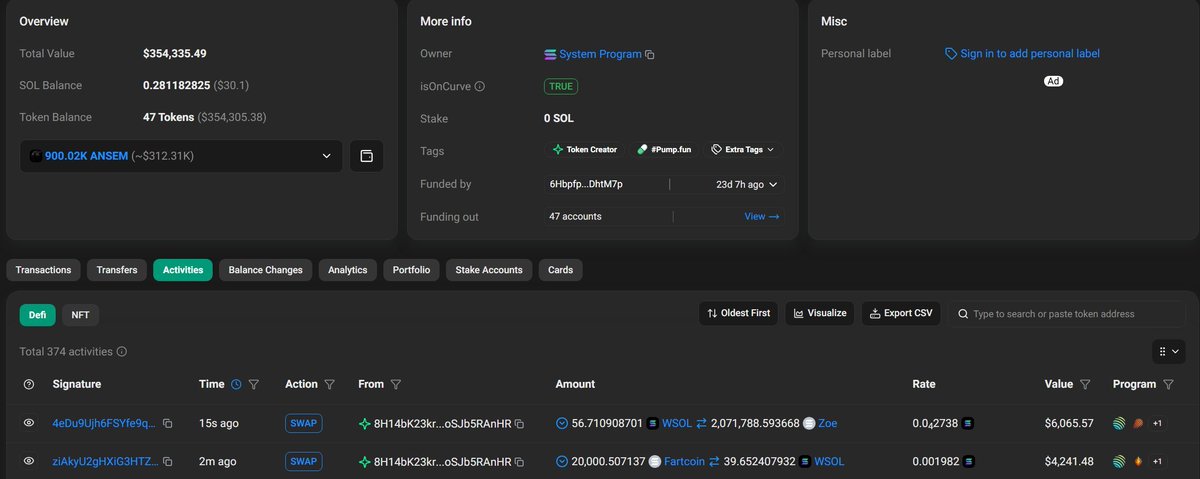Open the funder address 6Hbpfp...DhtM7p
Image resolution: width=1200 pixels, height=479 pixels.
pos(586,184)
